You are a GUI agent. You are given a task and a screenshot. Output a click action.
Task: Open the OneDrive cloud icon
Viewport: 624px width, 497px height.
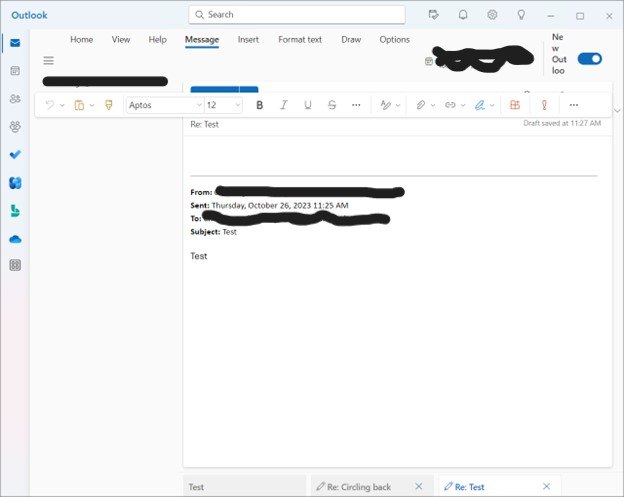coord(15,239)
